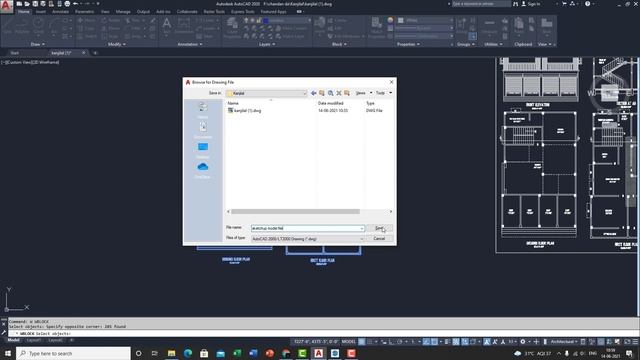Click plus to add a new drawing tab

[95, 53]
